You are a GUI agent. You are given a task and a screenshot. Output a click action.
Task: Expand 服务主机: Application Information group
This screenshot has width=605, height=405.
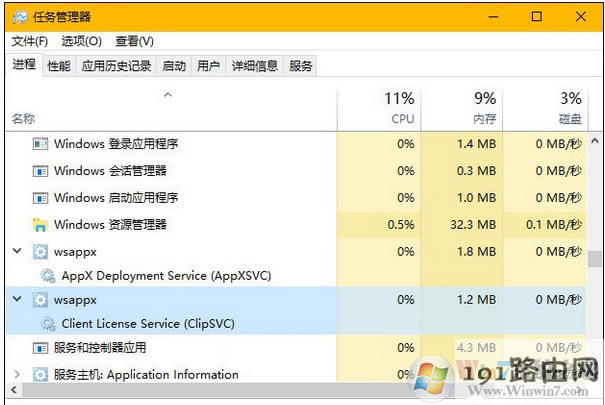pos(16,375)
